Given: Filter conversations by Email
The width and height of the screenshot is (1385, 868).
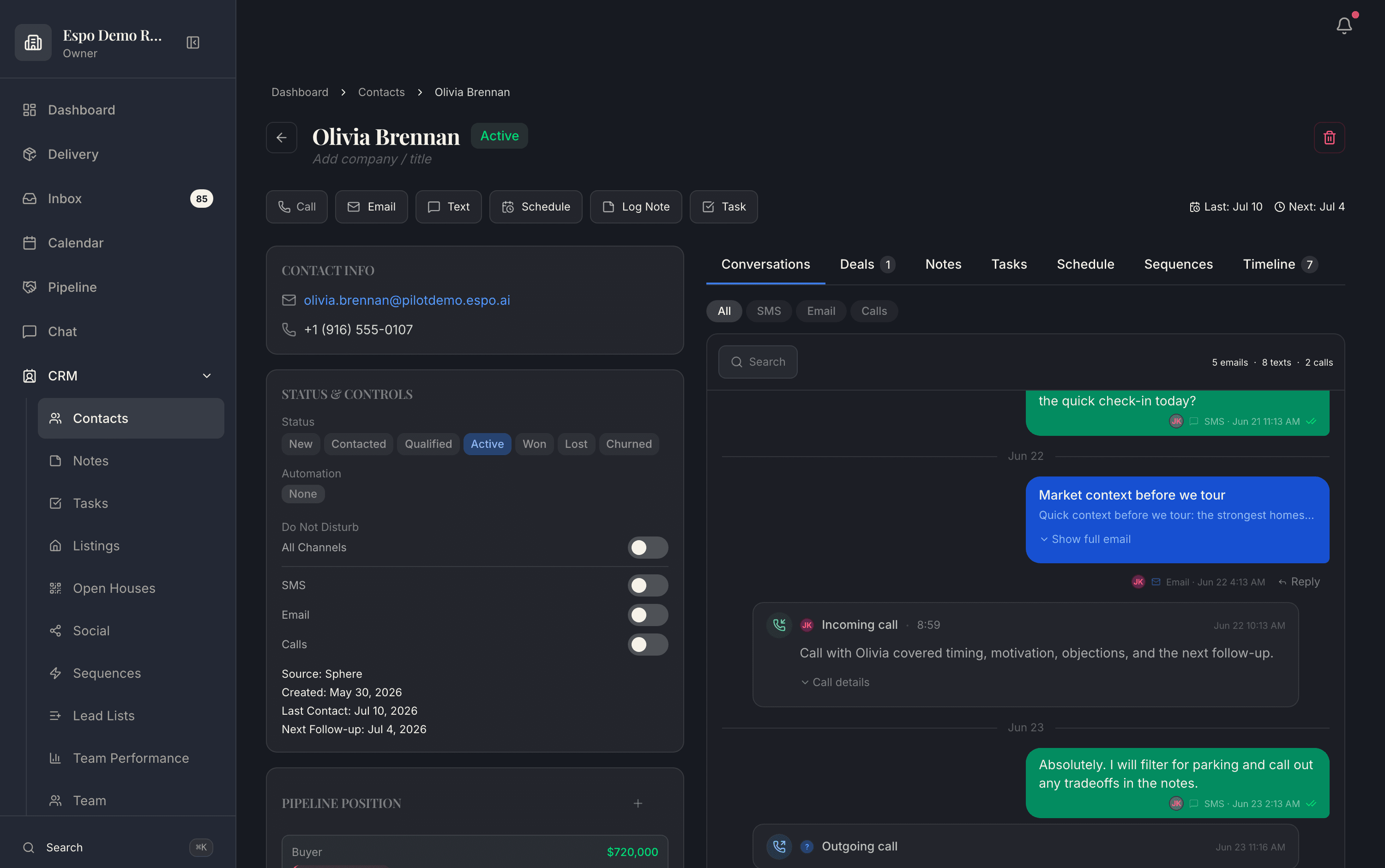Looking at the screenshot, I should [x=821, y=311].
